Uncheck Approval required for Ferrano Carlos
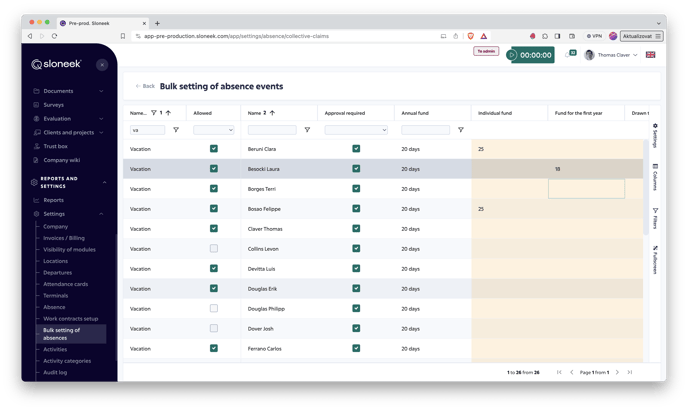Viewport: 688px width, 410px height. tap(356, 349)
